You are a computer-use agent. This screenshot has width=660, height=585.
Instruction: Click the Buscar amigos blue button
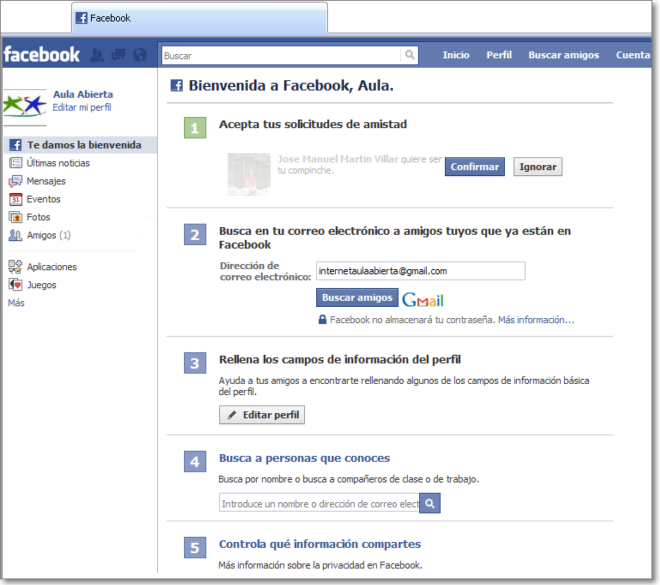pyautogui.click(x=357, y=298)
